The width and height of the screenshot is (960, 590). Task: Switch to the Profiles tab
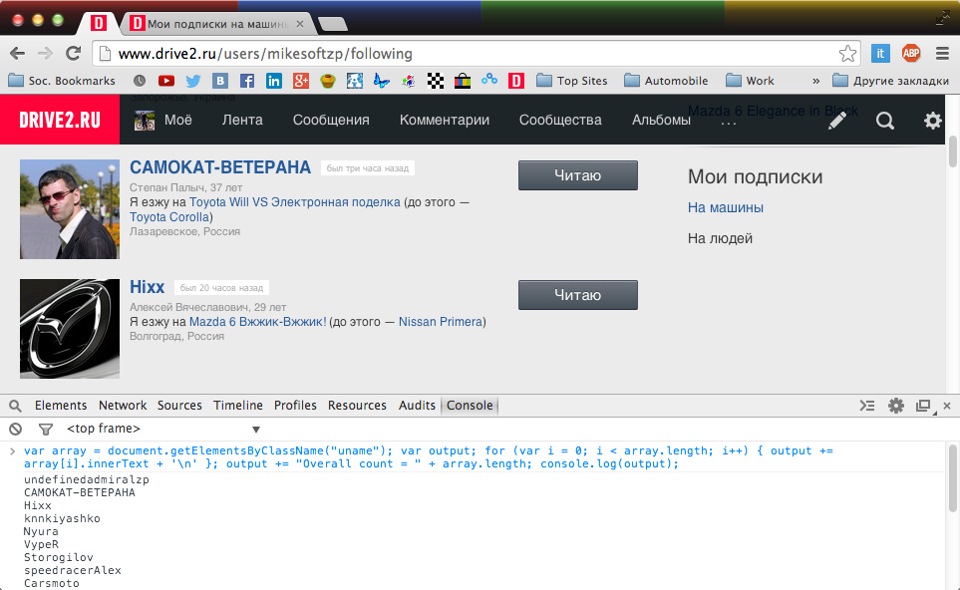(x=295, y=405)
